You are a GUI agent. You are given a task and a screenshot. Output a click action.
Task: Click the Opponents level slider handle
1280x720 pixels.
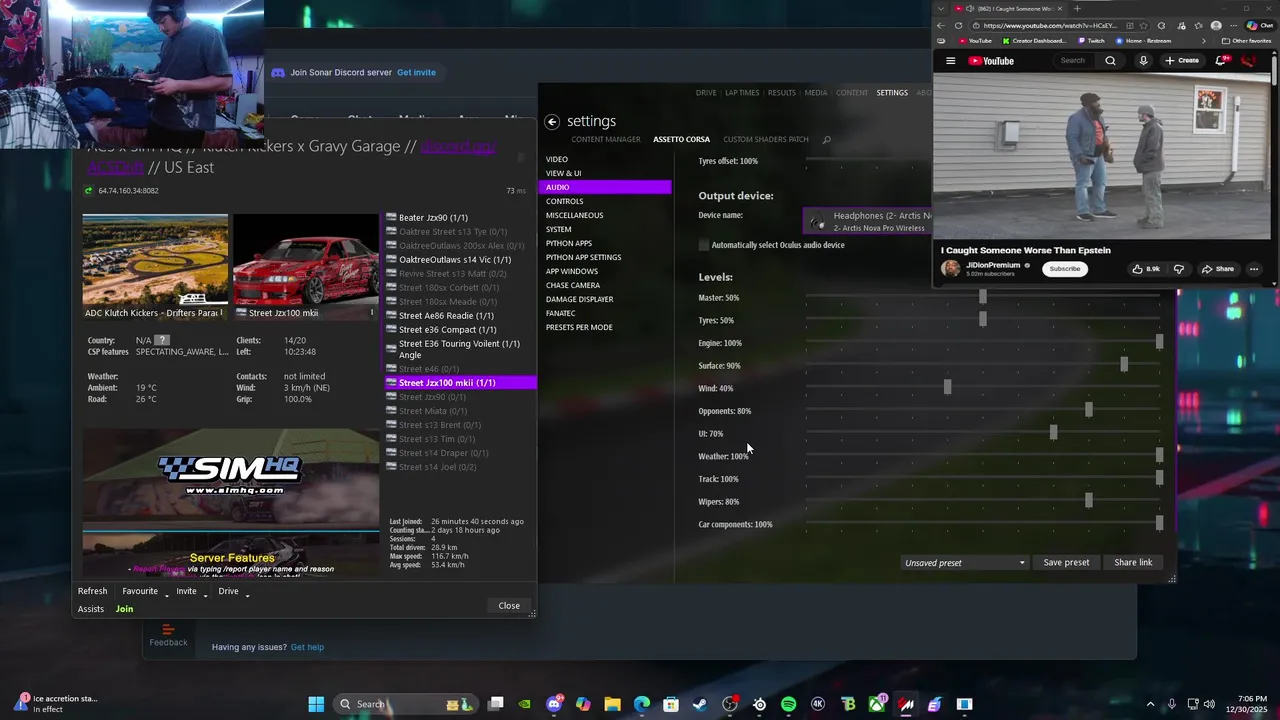(x=1088, y=410)
